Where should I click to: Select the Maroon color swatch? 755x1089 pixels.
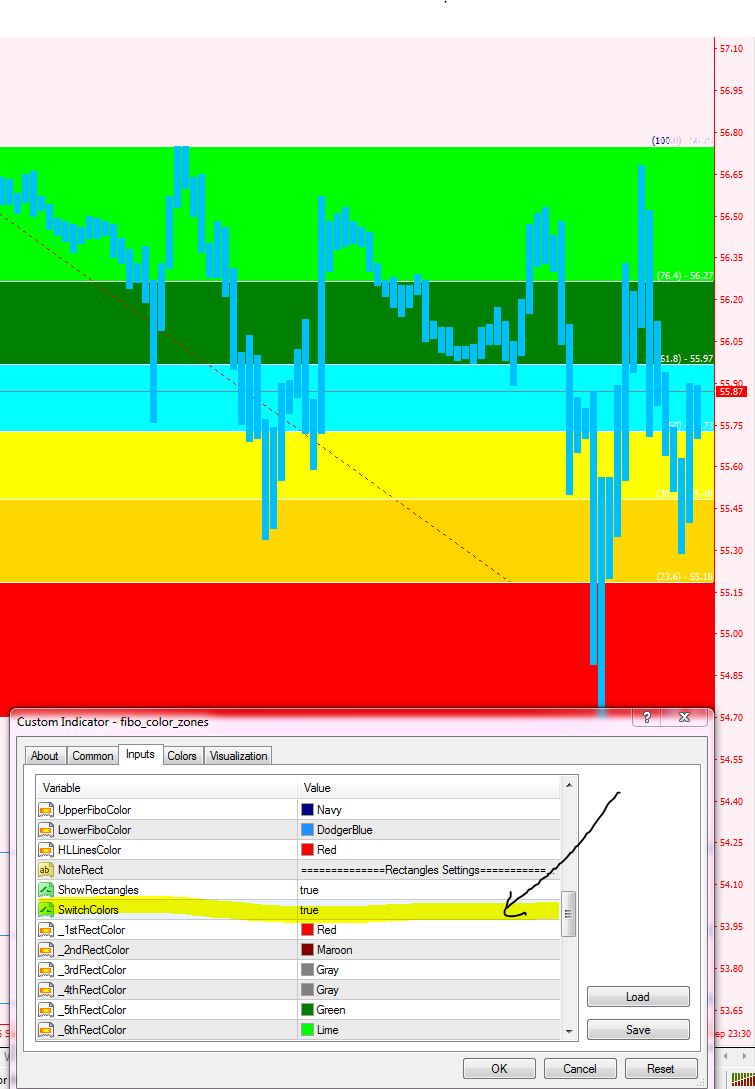[307, 950]
